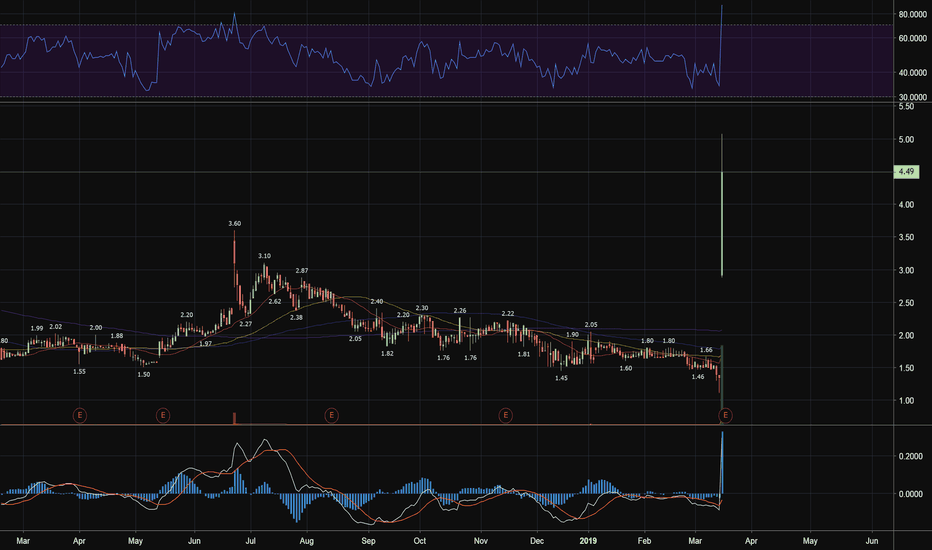Image resolution: width=932 pixels, height=550 pixels.
Task: Click the 1.88 price annotation
Action: tap(116, 335)
